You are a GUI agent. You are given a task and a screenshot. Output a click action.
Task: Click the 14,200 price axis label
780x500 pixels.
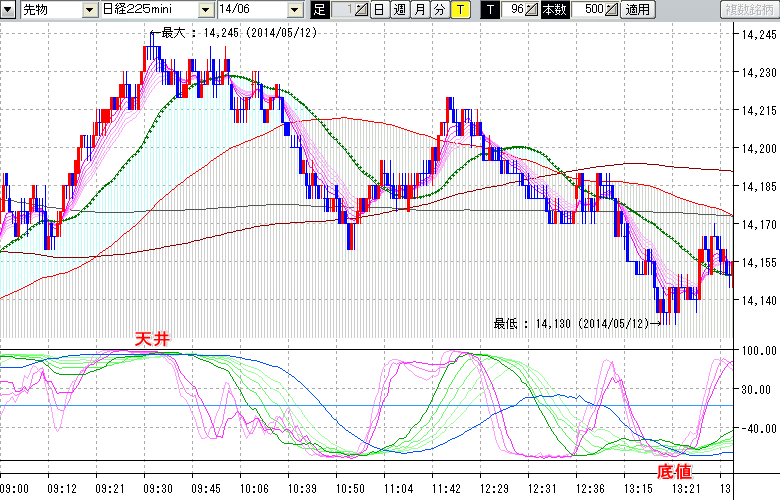coord(755,148)
